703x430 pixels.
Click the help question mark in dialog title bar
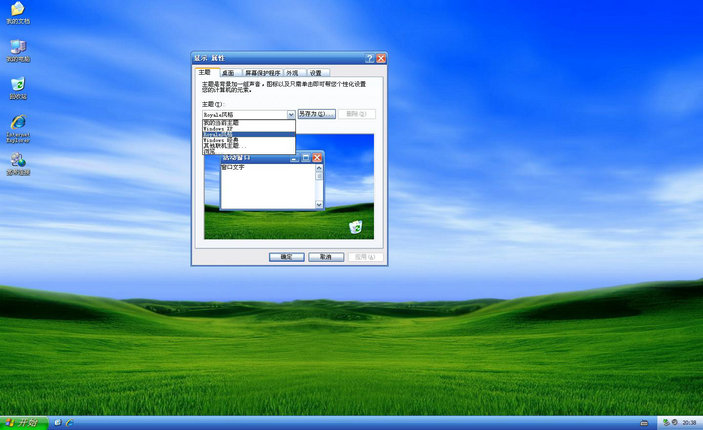(370, 59)
